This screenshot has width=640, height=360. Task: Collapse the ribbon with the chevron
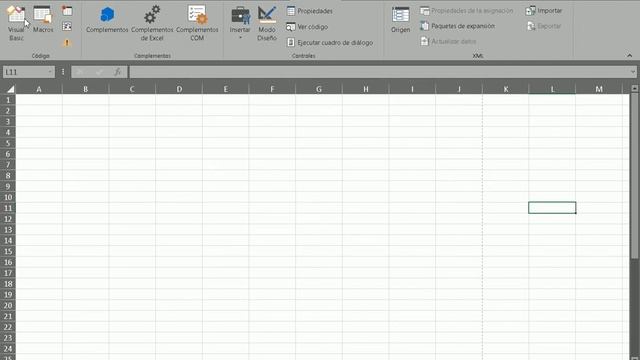click(x=629, y=55)
